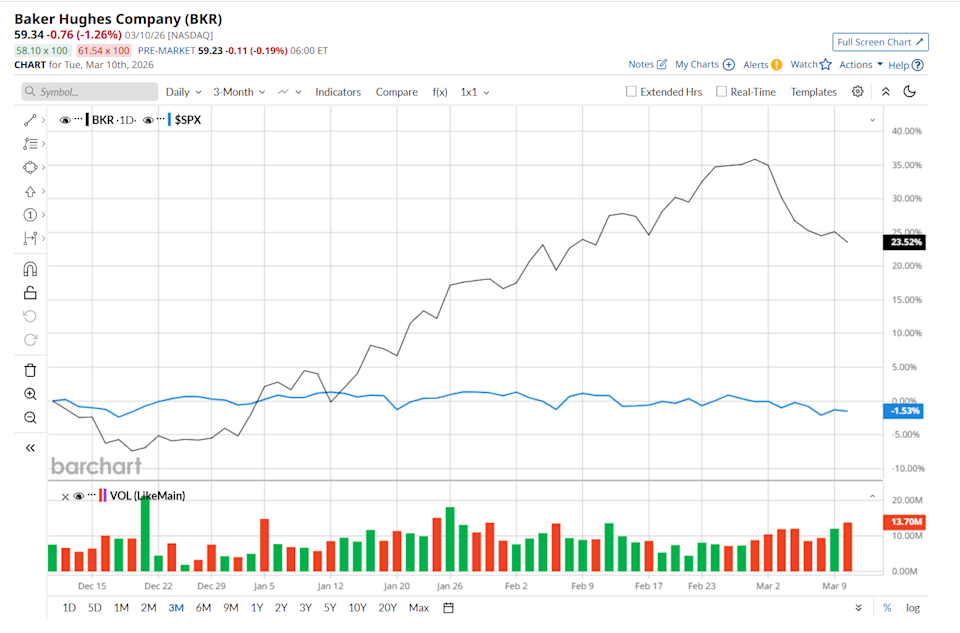Open the Actions dropdown menu
960x633 pixels.
click(x=860, y=65)
